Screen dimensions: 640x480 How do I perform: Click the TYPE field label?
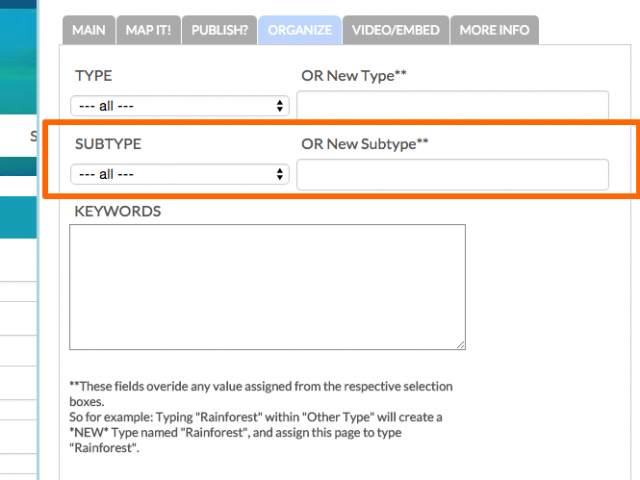pyautogui.click(x=94, y=76)
